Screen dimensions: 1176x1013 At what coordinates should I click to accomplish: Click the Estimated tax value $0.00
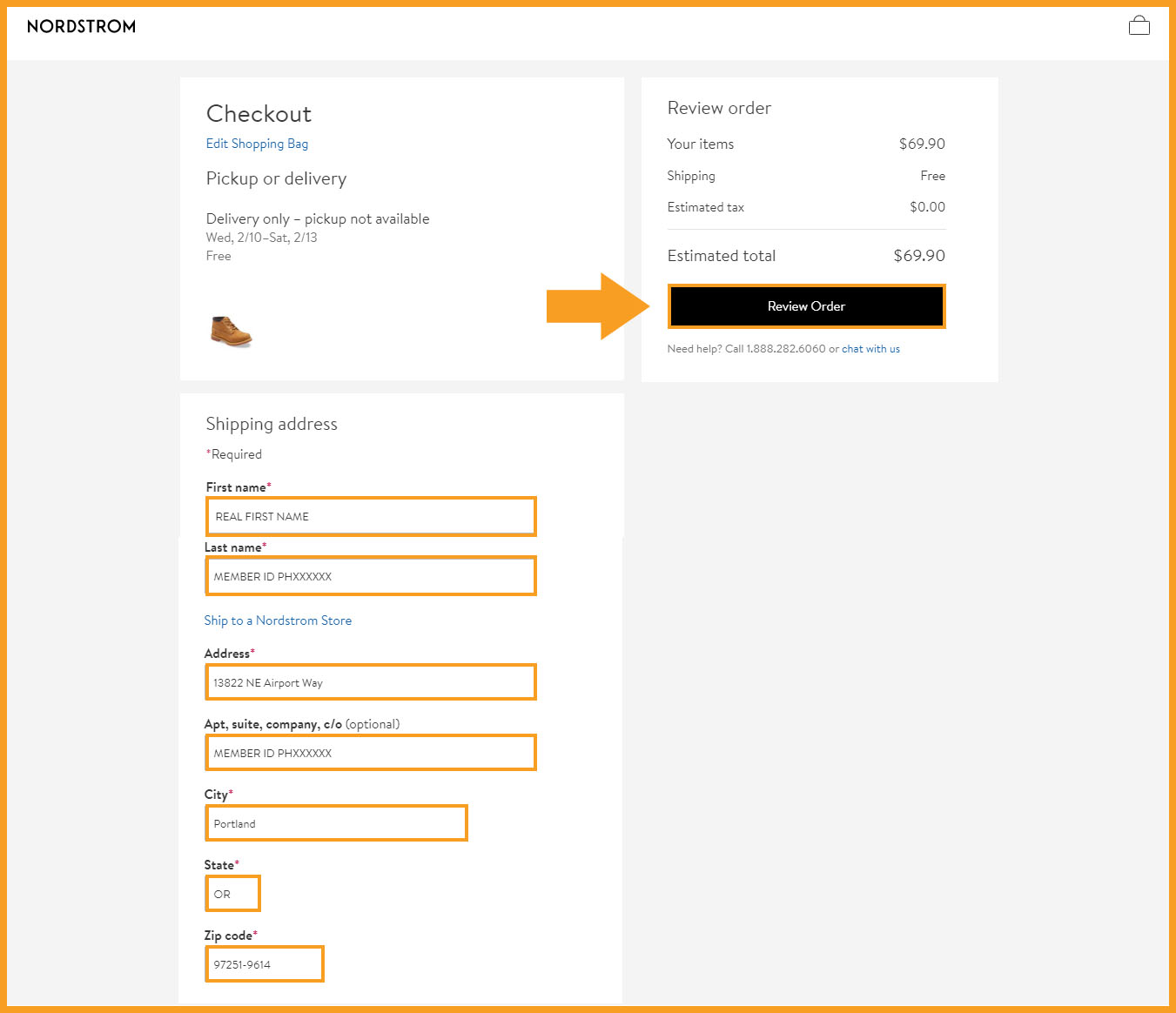coord(927,207)
